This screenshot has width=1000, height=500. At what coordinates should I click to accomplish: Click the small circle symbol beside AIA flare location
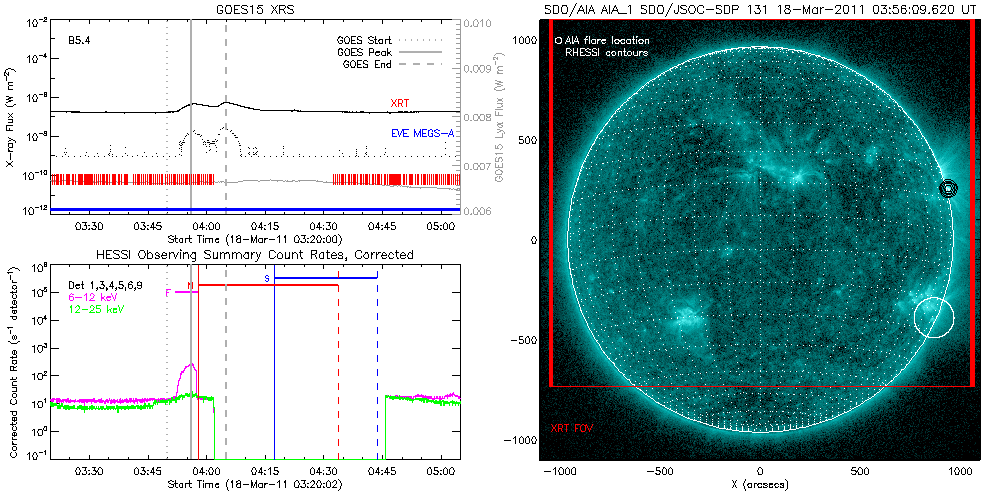(x=558, y=41)
